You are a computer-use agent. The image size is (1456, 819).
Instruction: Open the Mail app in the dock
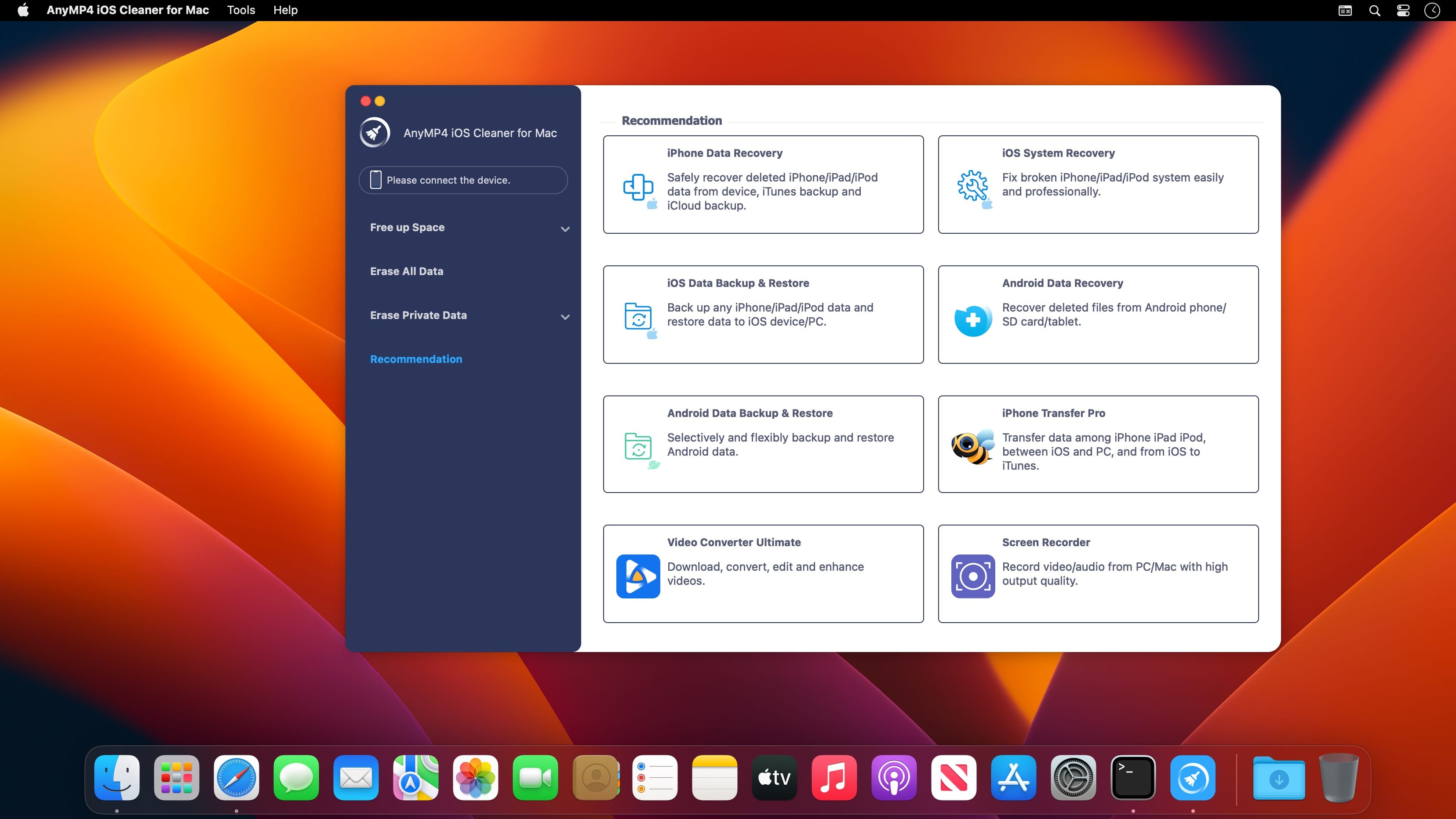tap(356, 778)
